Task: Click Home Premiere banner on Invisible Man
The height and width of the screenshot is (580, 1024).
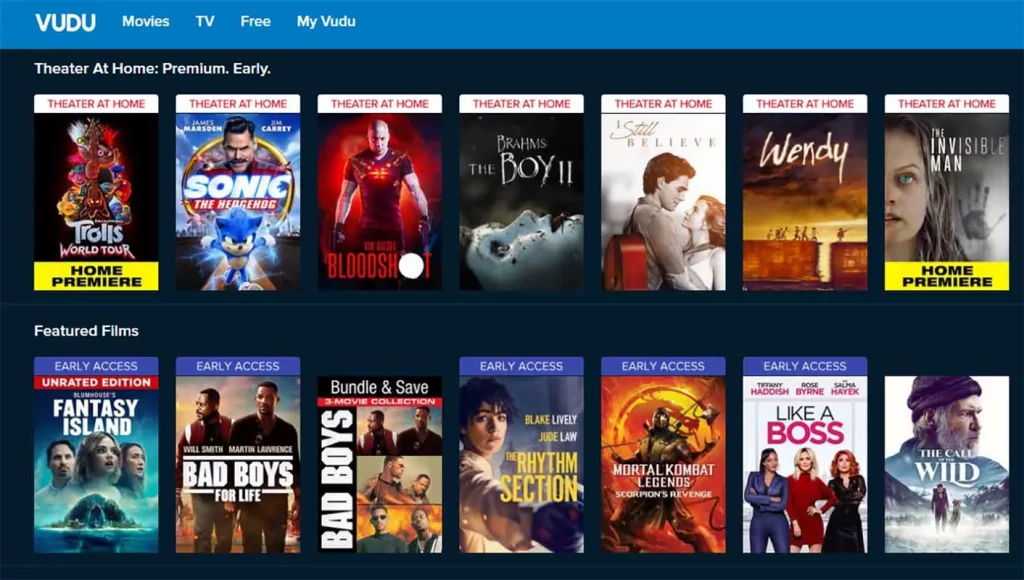Action: pyautogui.click(x=946, y=276)
